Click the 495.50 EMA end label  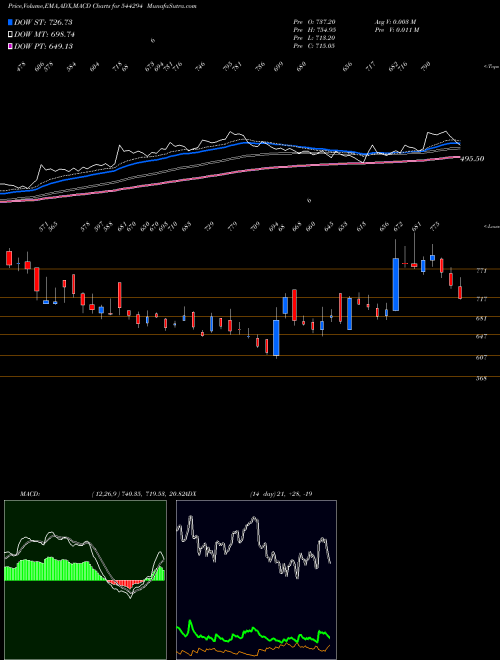point(472,159)
